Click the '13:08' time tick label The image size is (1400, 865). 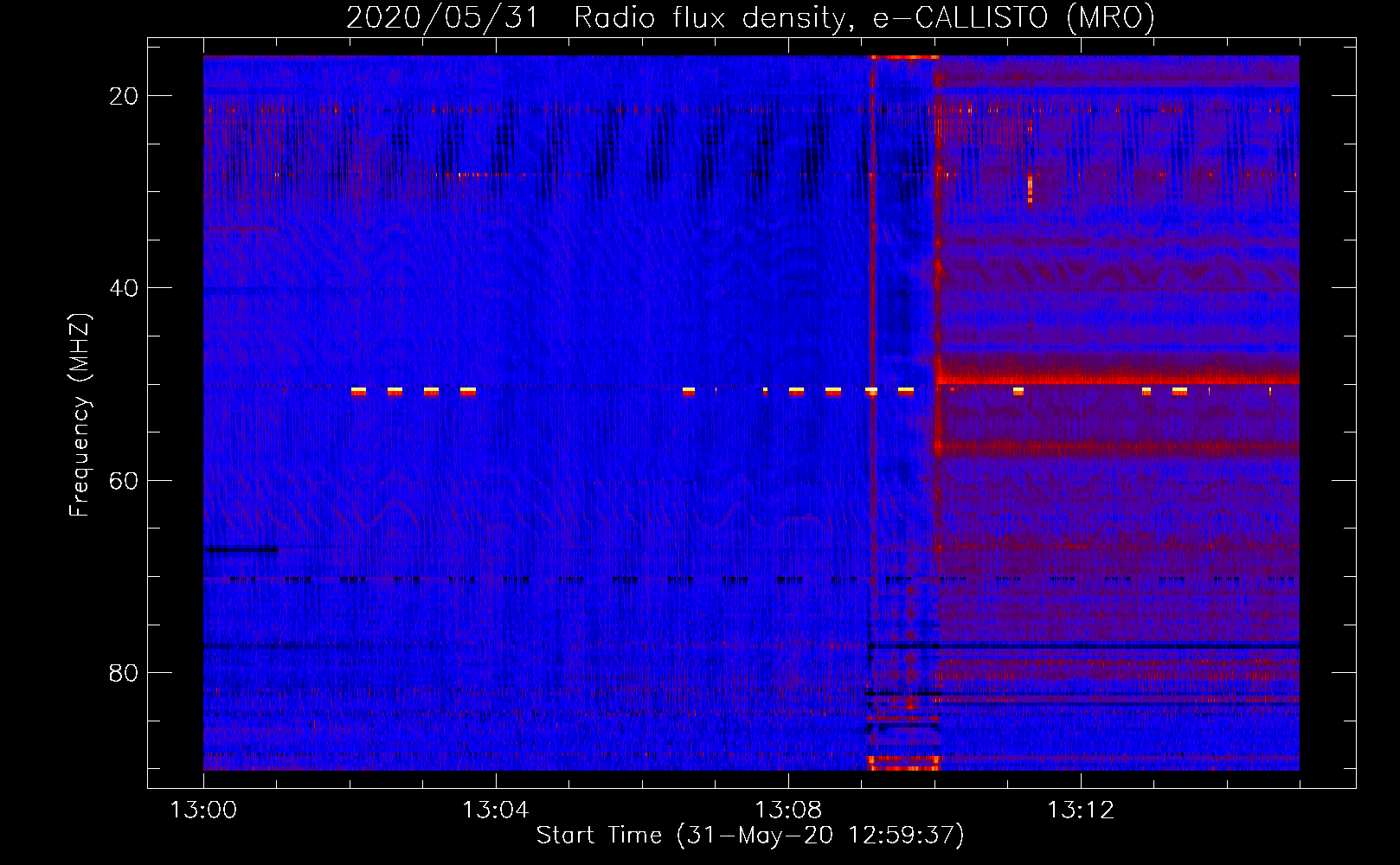point(788,811)
